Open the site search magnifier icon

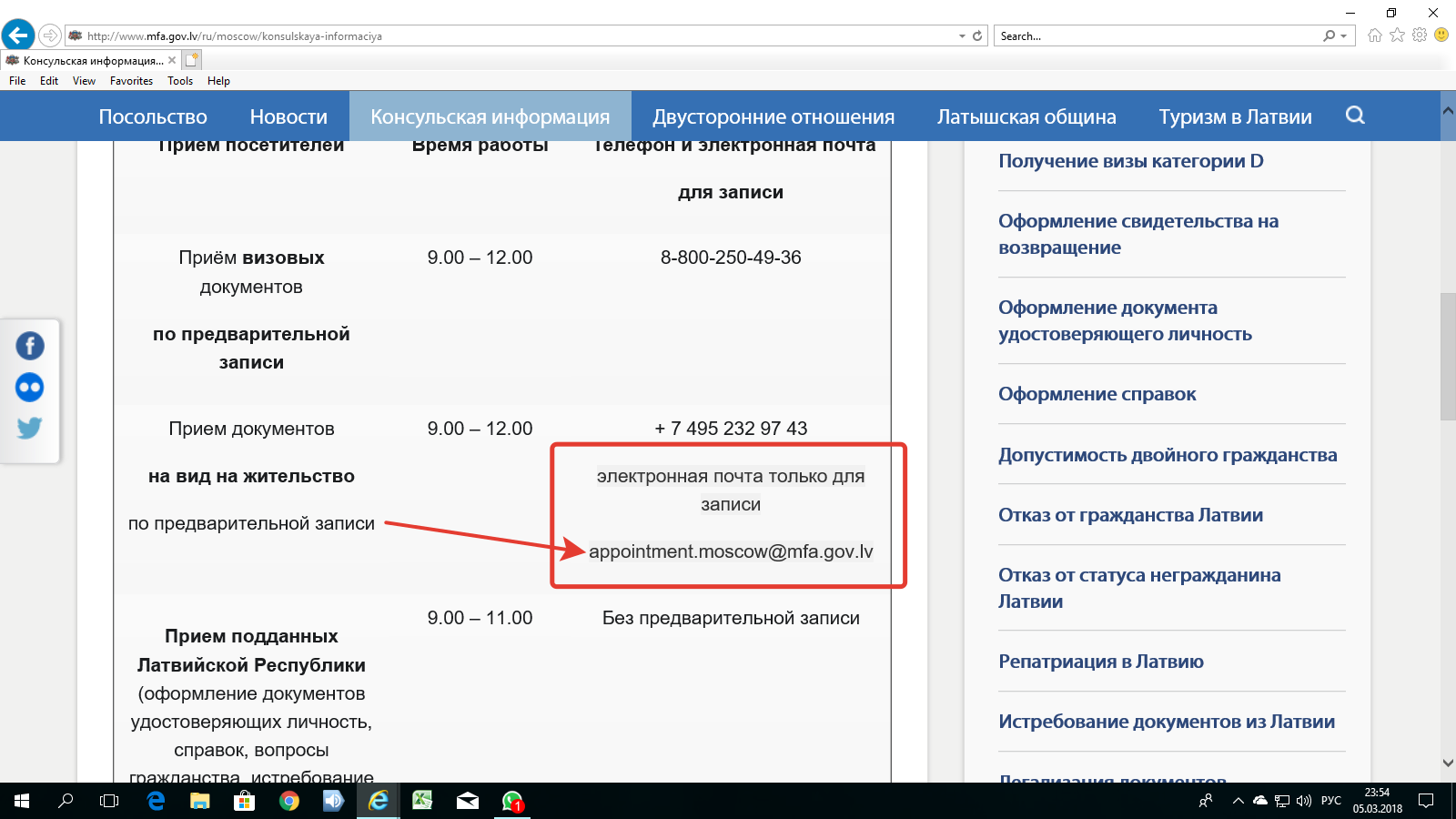click(1355, 116)
